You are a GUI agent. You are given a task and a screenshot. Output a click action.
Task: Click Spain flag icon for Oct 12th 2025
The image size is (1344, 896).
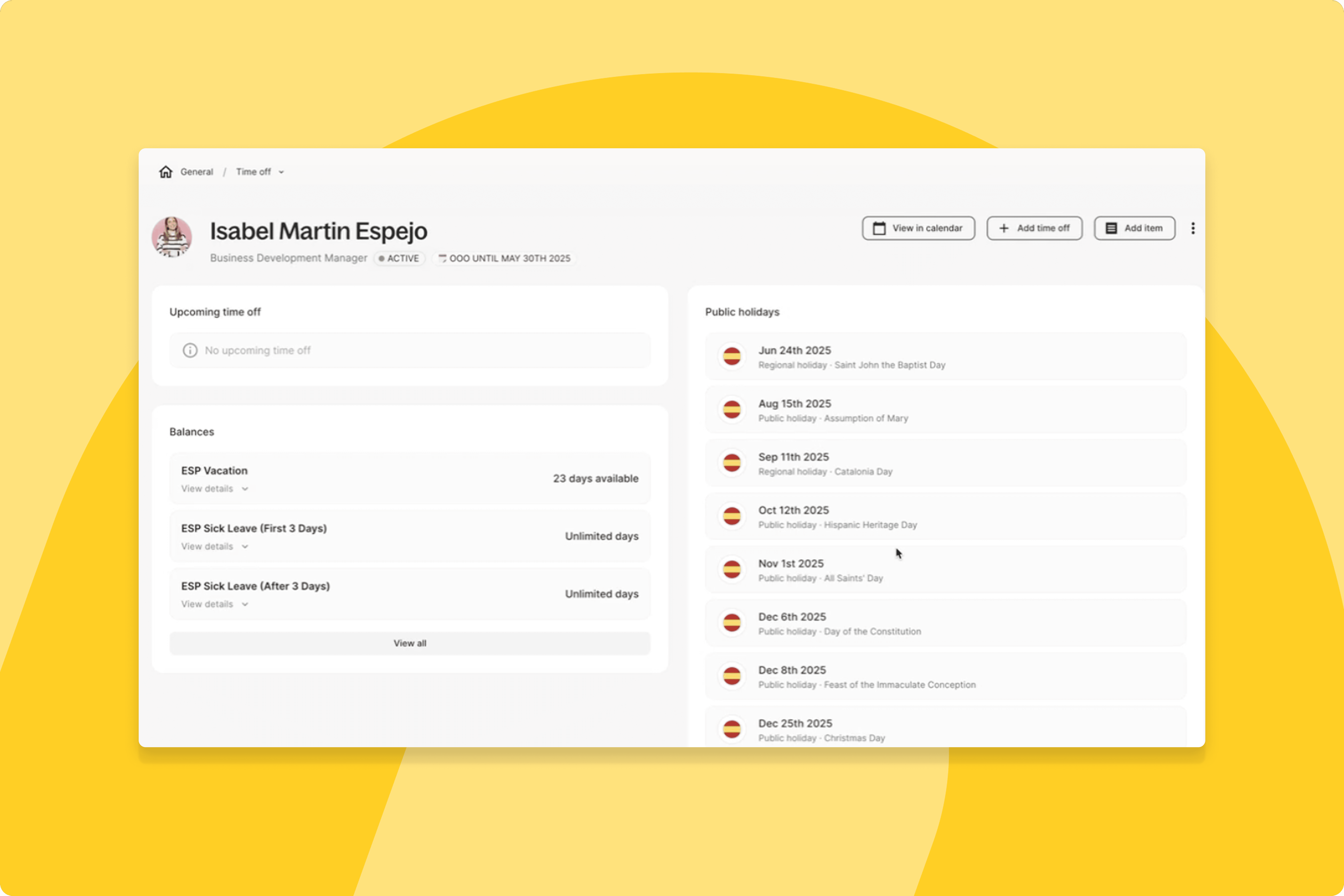732,516
